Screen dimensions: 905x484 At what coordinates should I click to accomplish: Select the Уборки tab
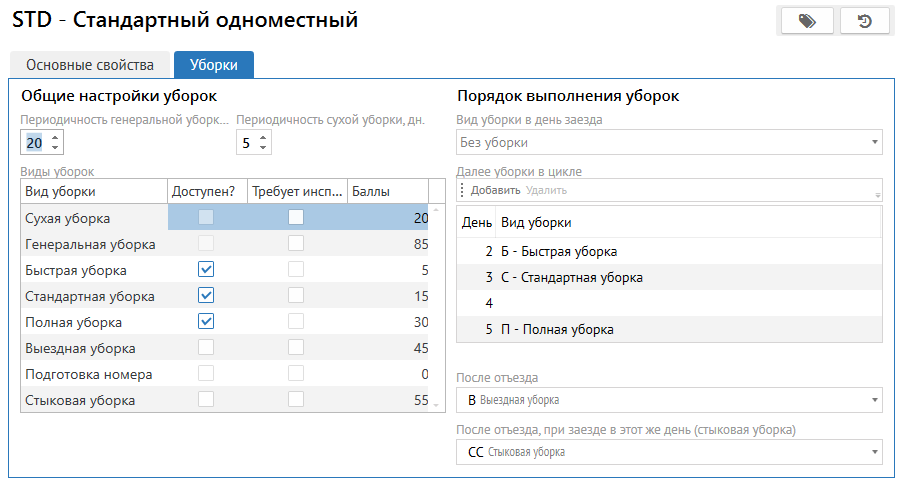213,65
